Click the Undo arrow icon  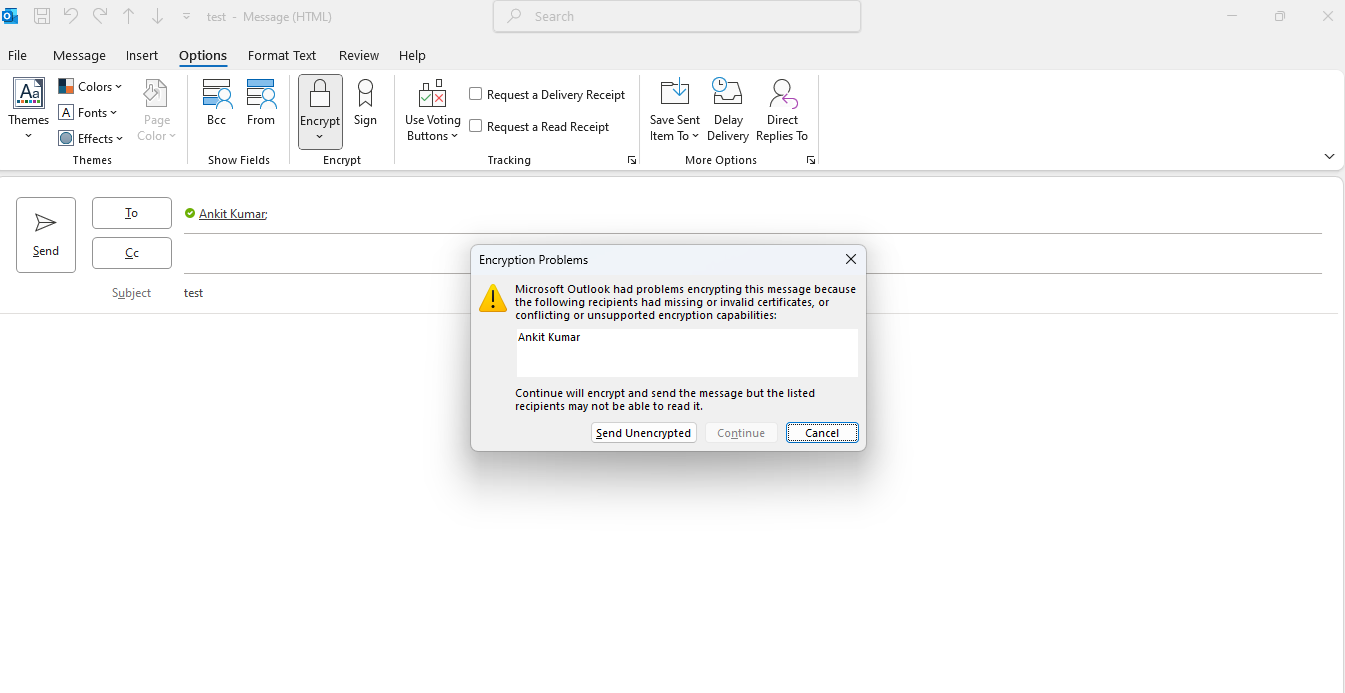[x=71, y=16]
